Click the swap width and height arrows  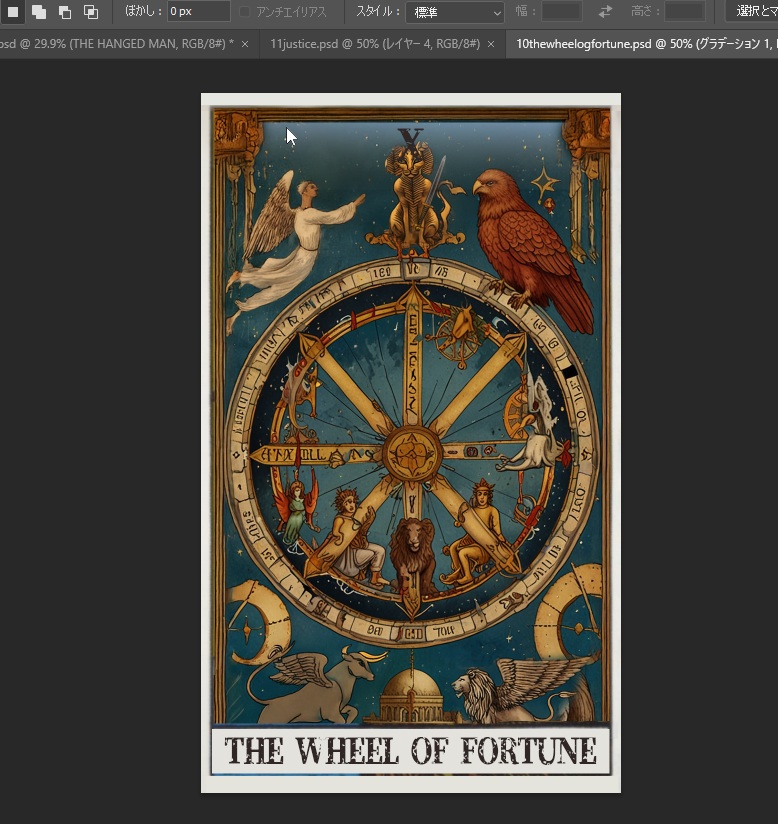[x=605, y=12]
